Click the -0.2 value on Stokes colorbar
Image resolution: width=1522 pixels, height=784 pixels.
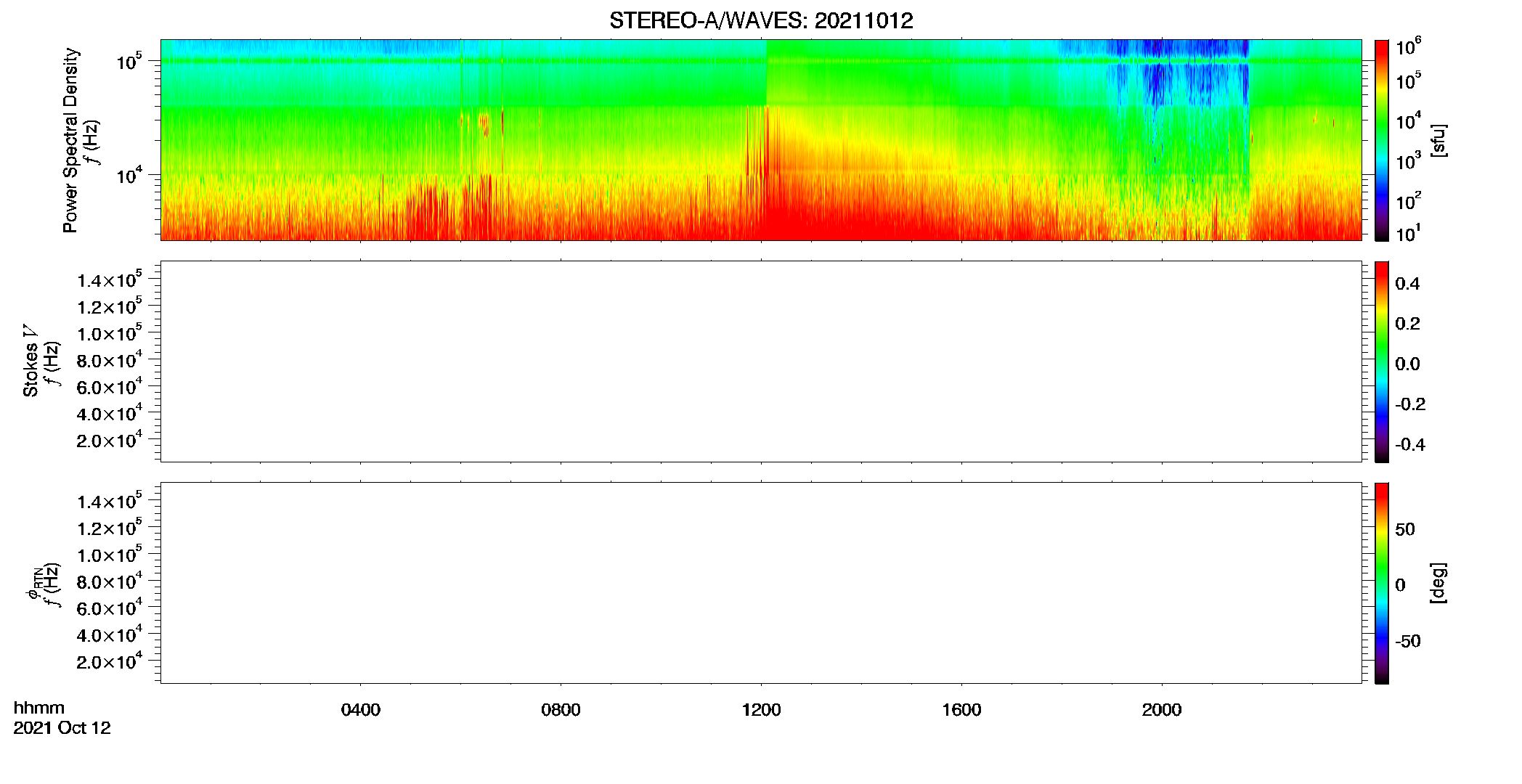1410,404
